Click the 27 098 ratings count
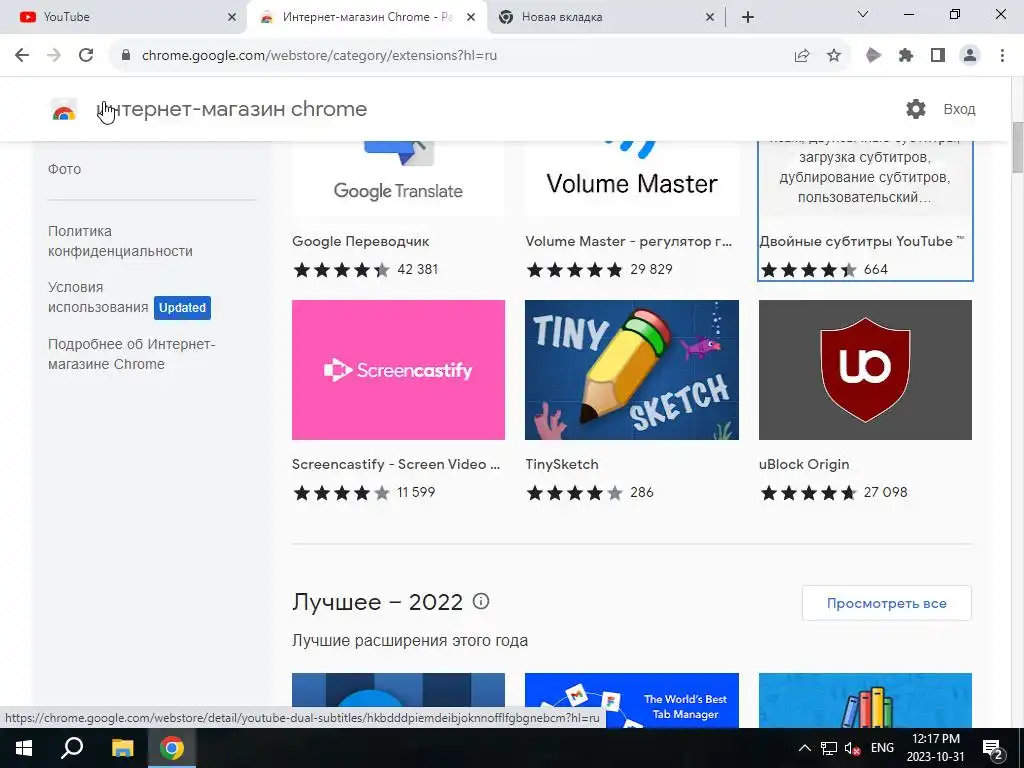 (885, 492)
